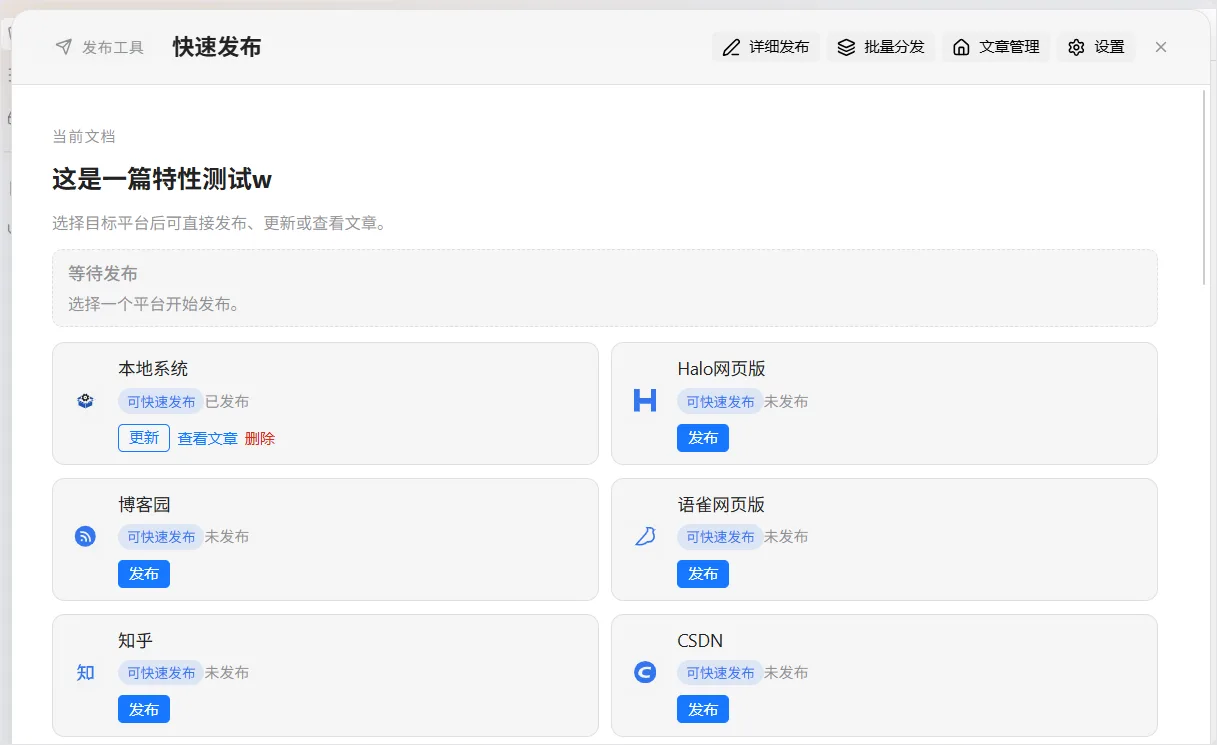Click the 本地系统 card title
Screen dimensions: 1217x745
click(153, 369)
